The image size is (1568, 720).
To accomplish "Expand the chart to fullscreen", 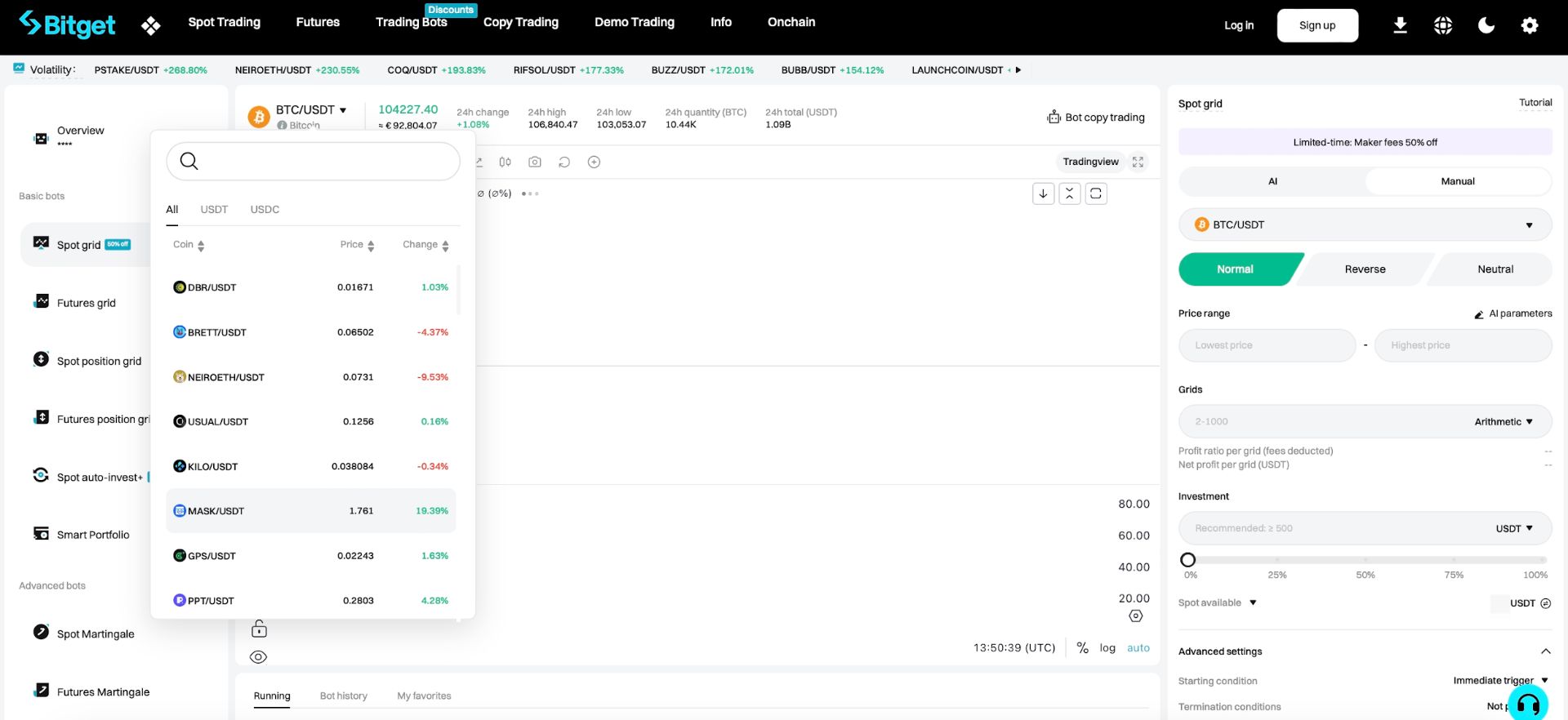I will 1138,162.
